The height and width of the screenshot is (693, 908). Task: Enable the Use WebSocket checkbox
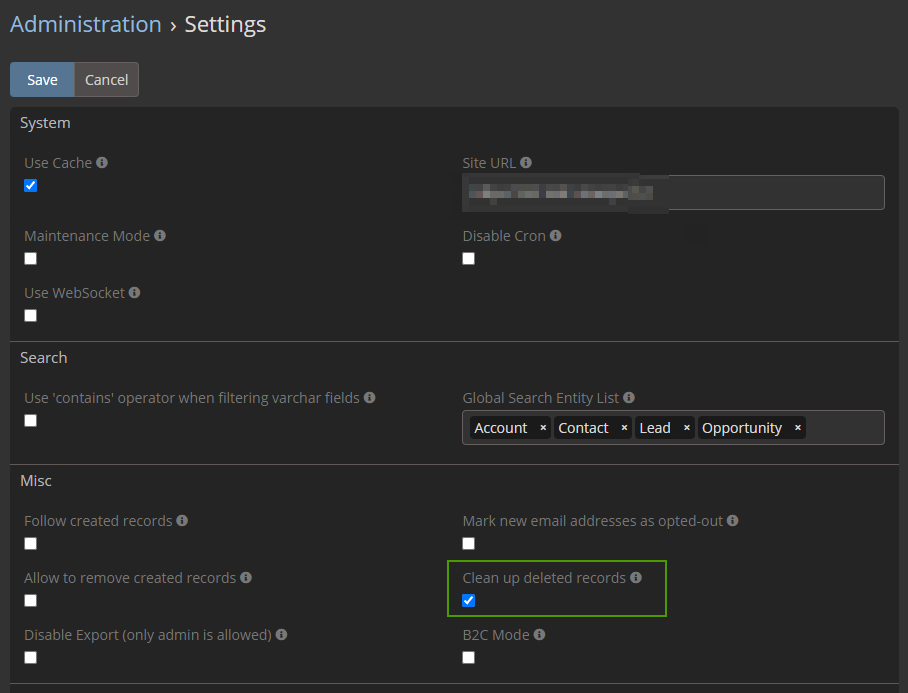pos(31,316)
